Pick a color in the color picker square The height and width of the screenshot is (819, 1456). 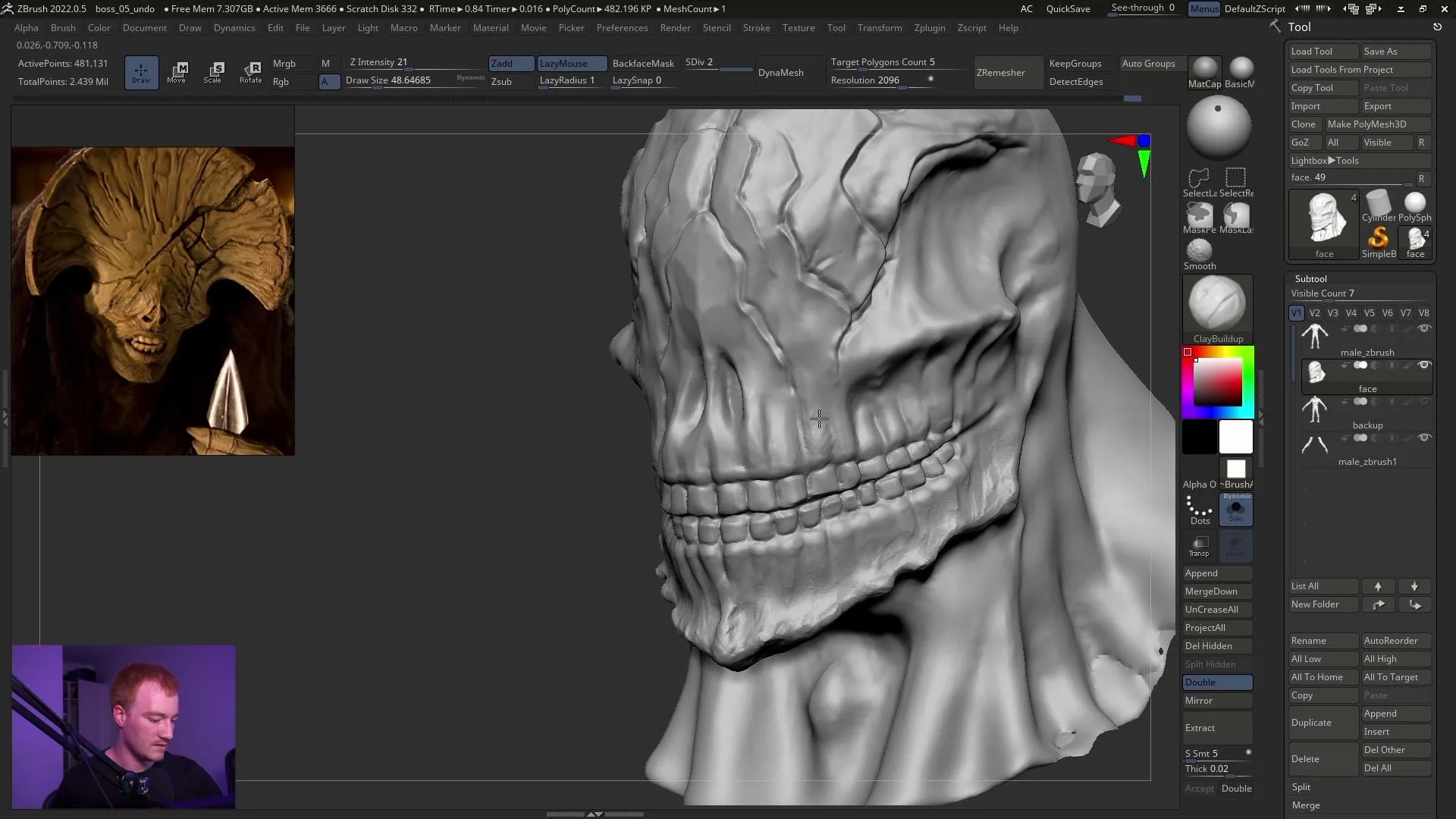click(1218, 383)
